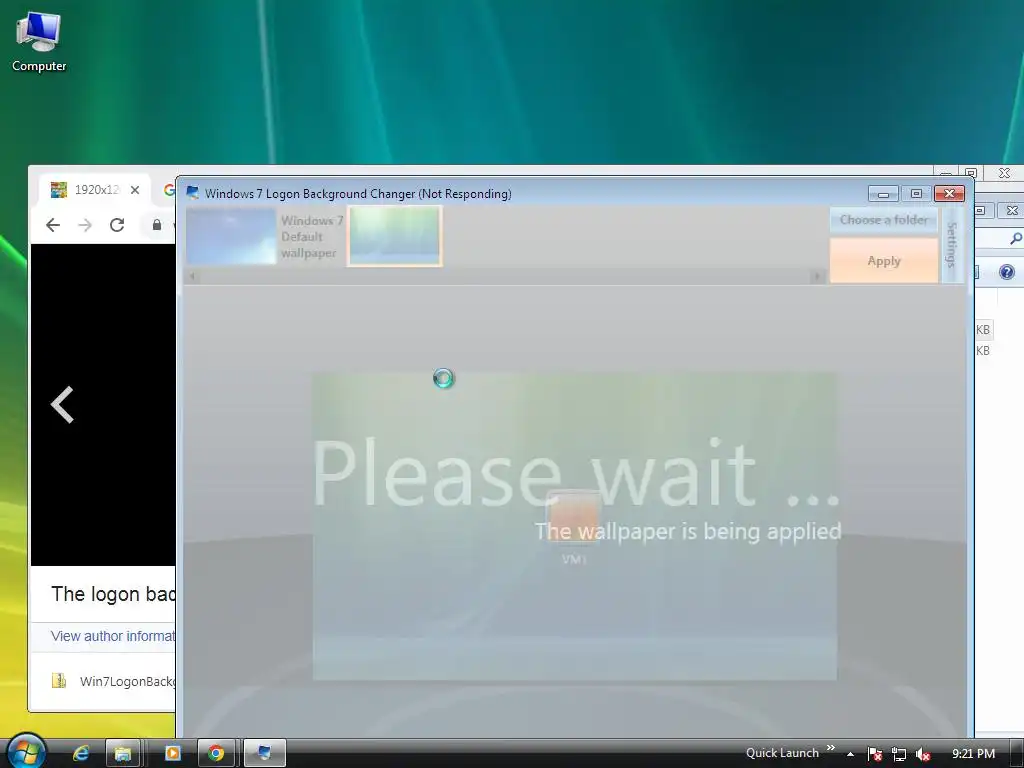Click the previous image chevron in Chrome

pos(63,405)
